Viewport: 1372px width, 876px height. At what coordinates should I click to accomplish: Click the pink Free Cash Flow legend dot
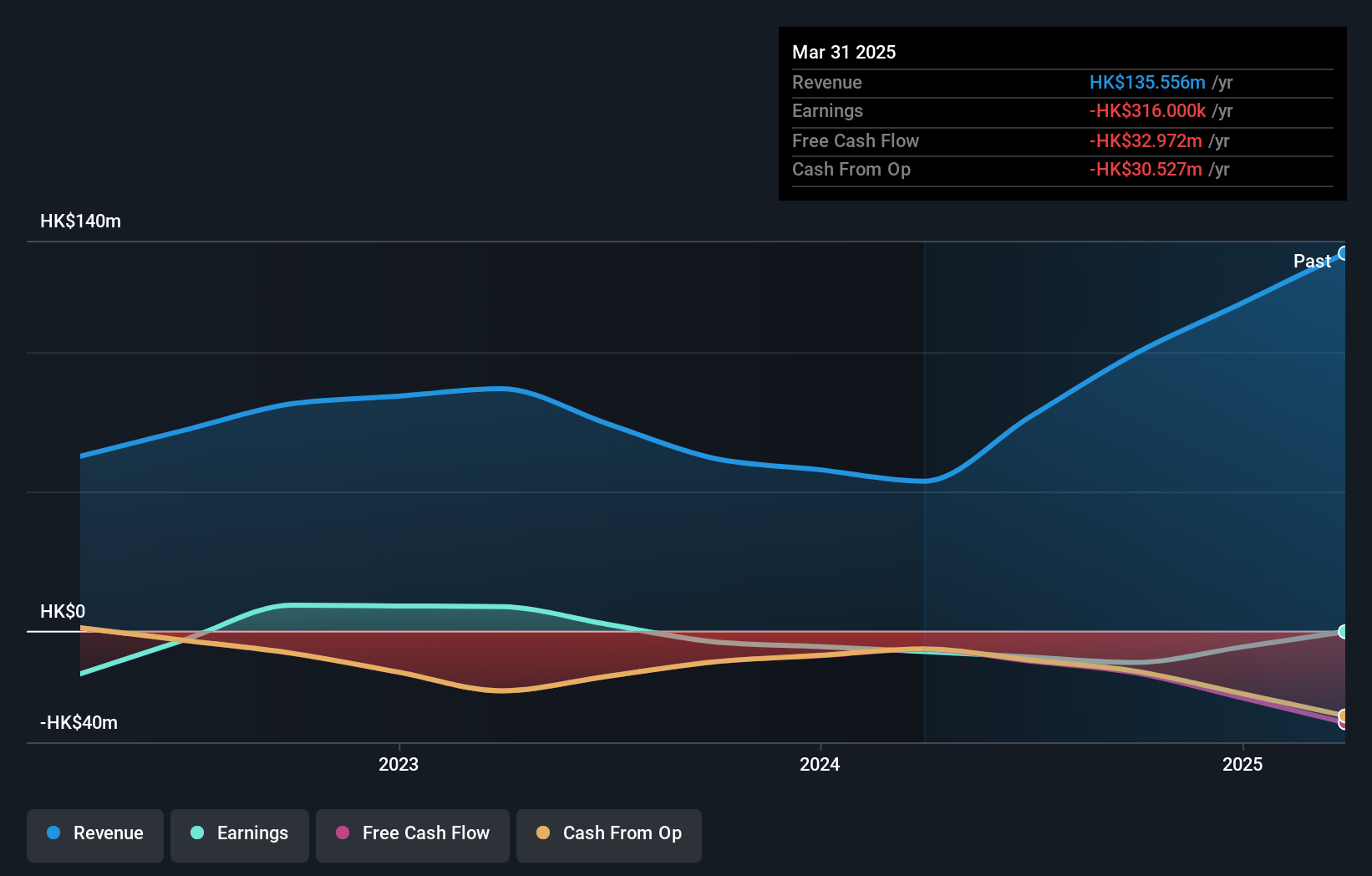coord(343,833)
